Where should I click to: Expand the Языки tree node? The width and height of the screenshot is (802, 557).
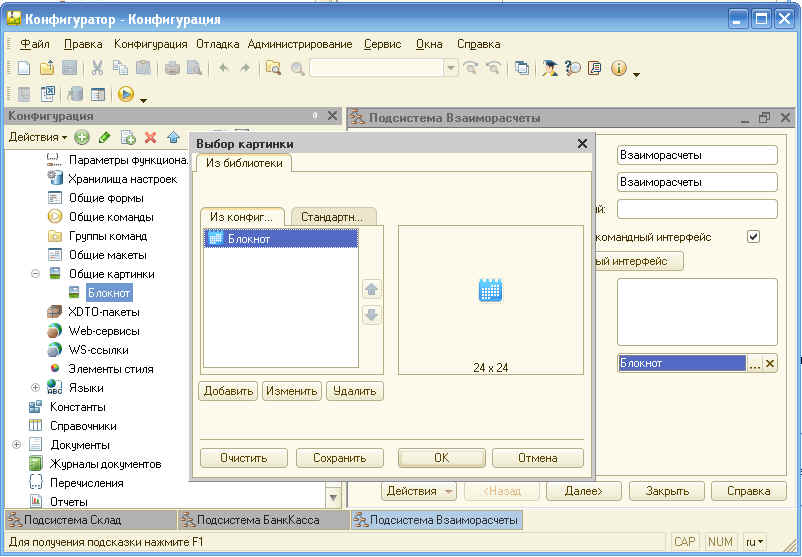35,388
